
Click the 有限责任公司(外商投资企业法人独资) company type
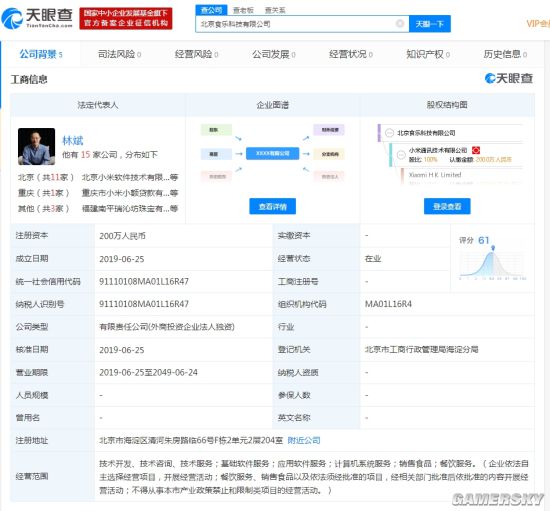coord(167,327)
